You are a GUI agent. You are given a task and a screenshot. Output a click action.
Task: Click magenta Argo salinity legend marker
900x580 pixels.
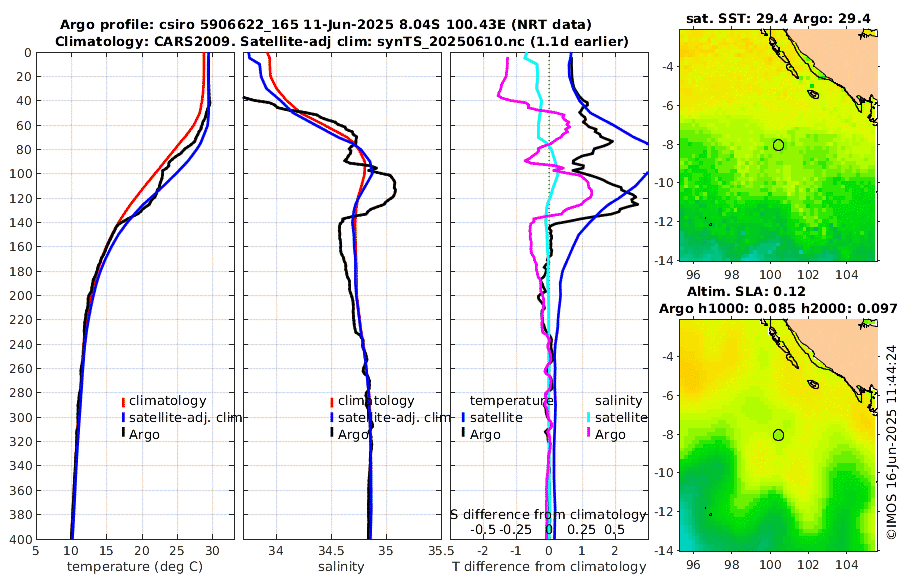(x=589, y=434)
